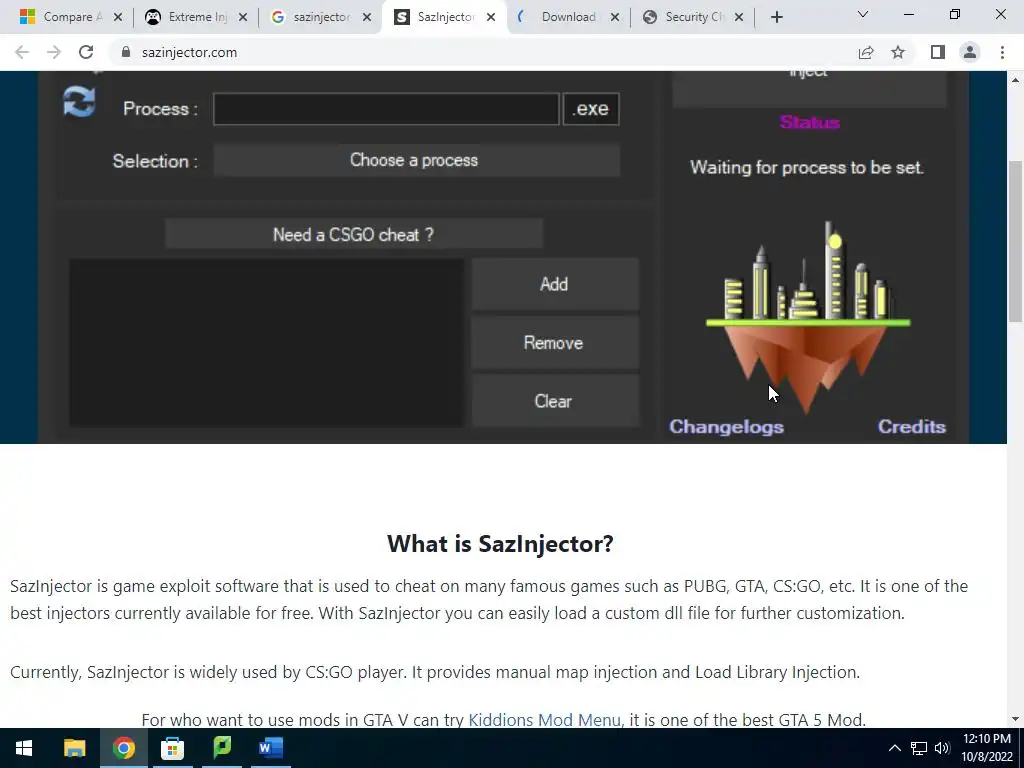Viewport: 1024px width, 768px height.
Task: Show hidden system tray icons
Action: pos(895,748)
